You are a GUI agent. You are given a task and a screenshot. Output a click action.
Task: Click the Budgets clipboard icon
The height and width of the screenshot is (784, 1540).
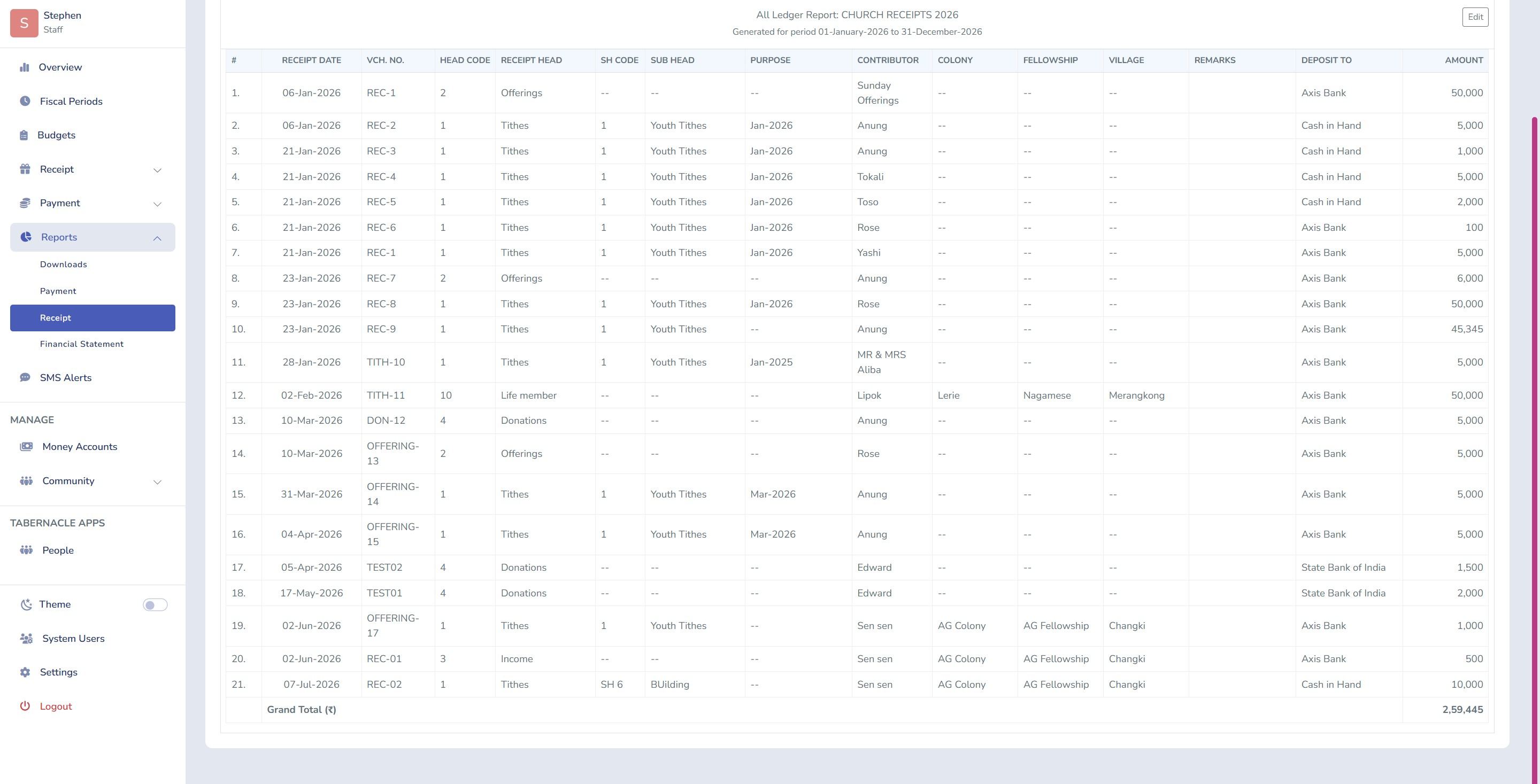point(24,135)
